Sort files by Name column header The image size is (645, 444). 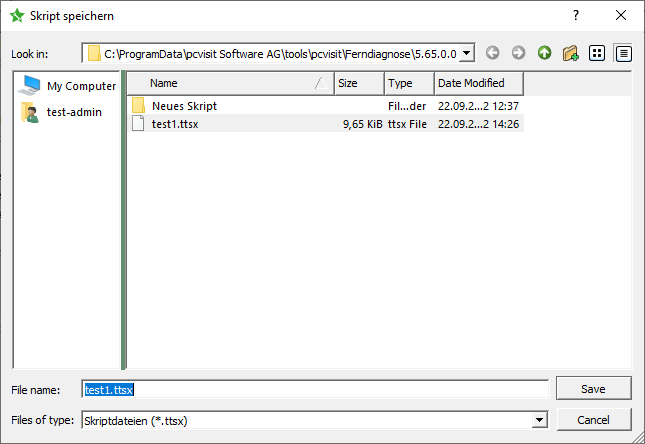pyautogui.click(x=230, y=83)
